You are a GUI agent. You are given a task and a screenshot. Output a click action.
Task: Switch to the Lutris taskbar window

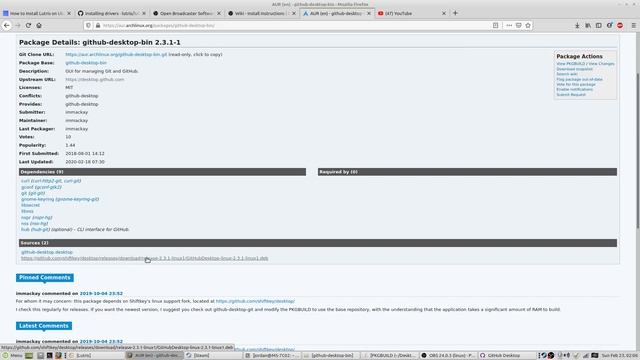(x=95, y=356)
